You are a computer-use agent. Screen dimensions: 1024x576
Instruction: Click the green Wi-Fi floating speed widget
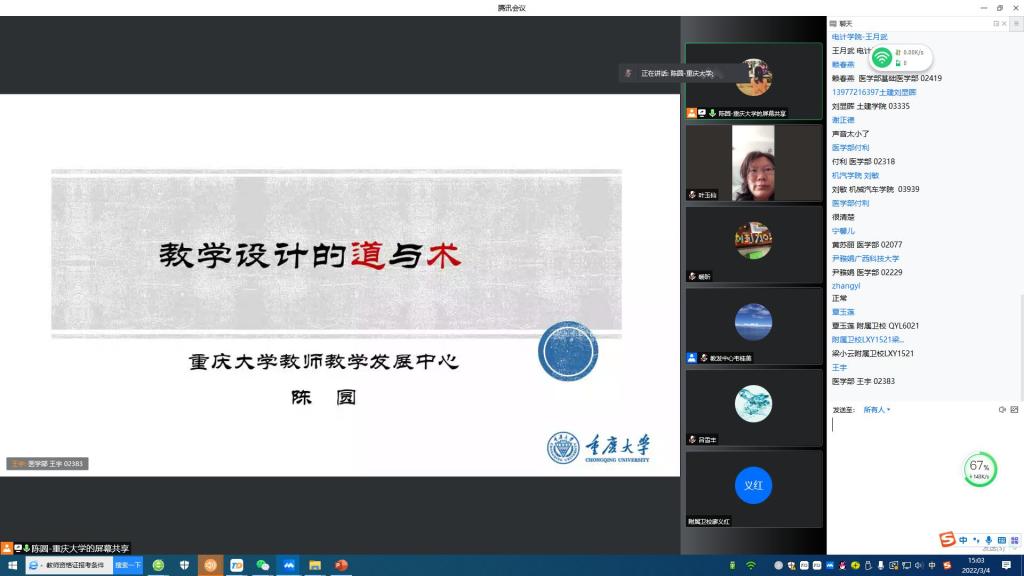pyautogui.click(x=901, y=57)
